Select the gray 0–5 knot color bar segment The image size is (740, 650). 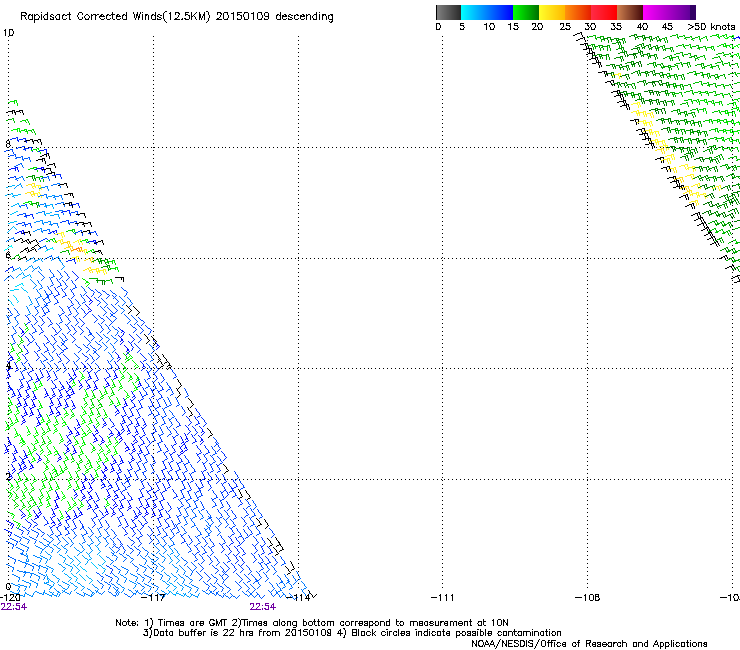point(448,12)
